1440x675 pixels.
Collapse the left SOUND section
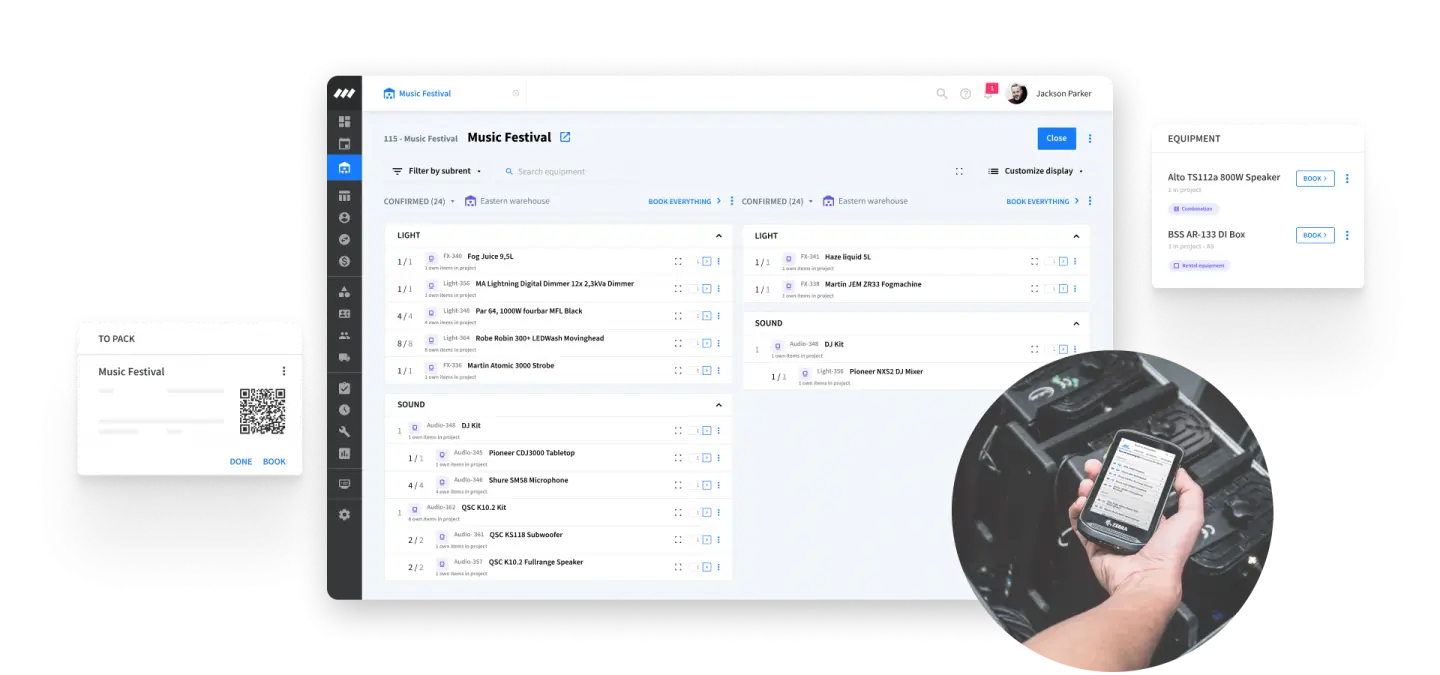coord(718,405)
